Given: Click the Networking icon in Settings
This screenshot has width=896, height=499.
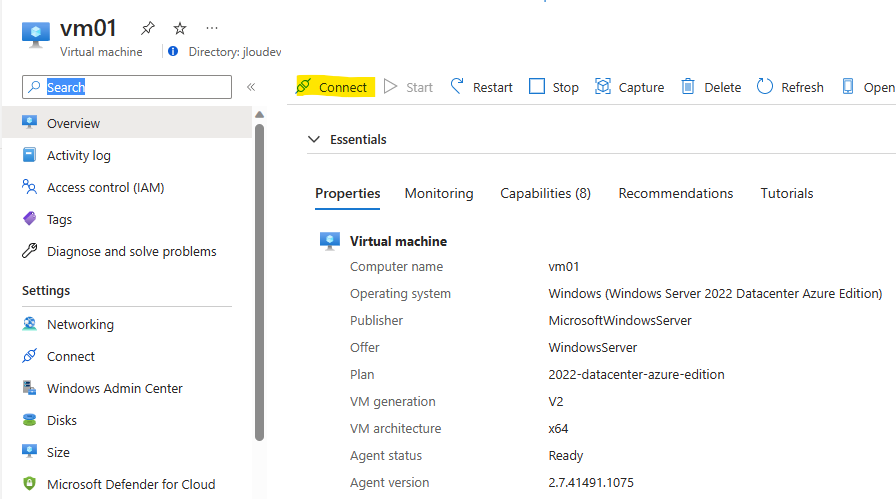Looking at the screenshot, I should click(30, 324).
